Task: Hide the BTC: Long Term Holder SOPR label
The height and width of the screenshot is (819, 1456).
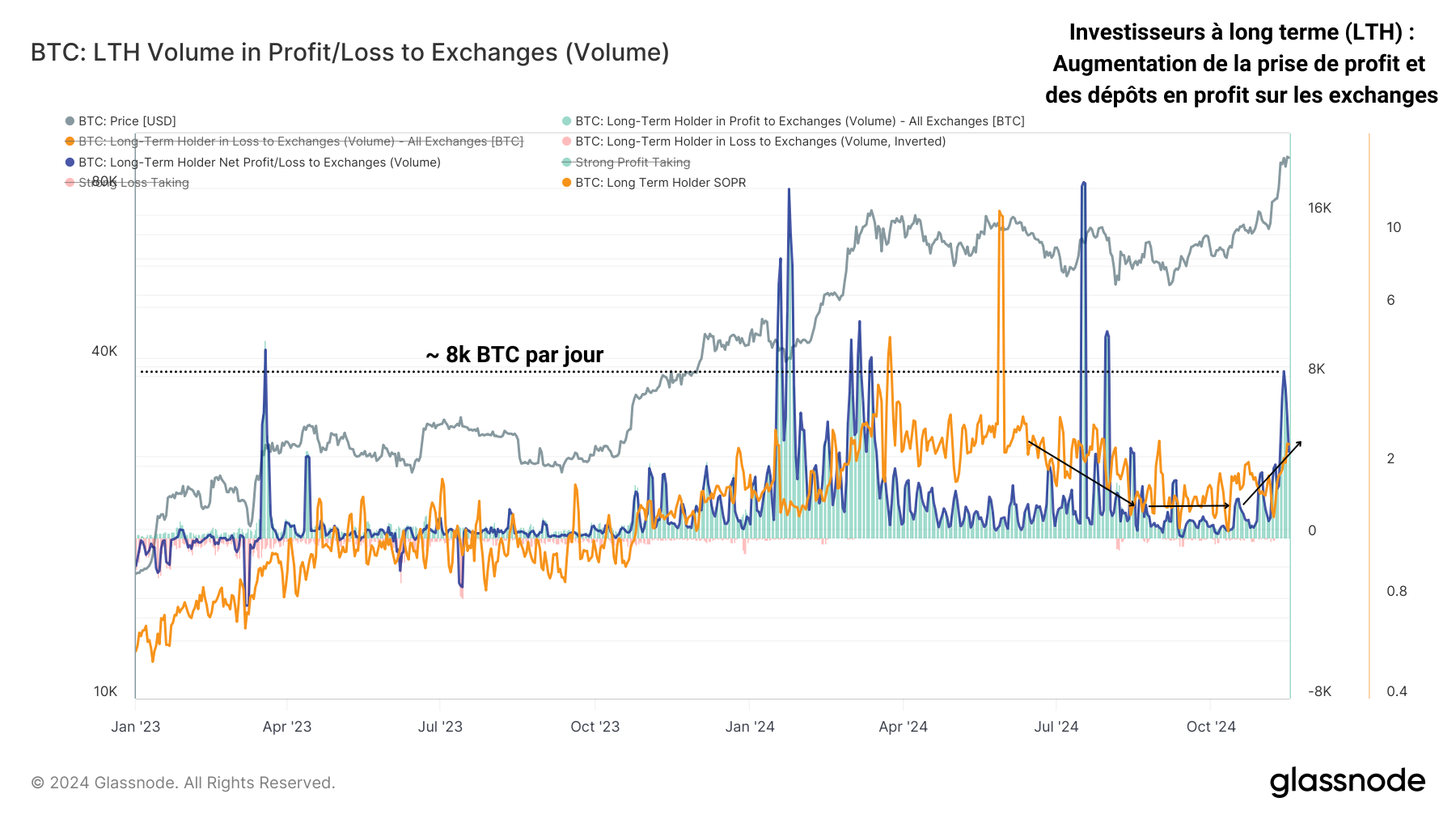Action: (660, 183)
